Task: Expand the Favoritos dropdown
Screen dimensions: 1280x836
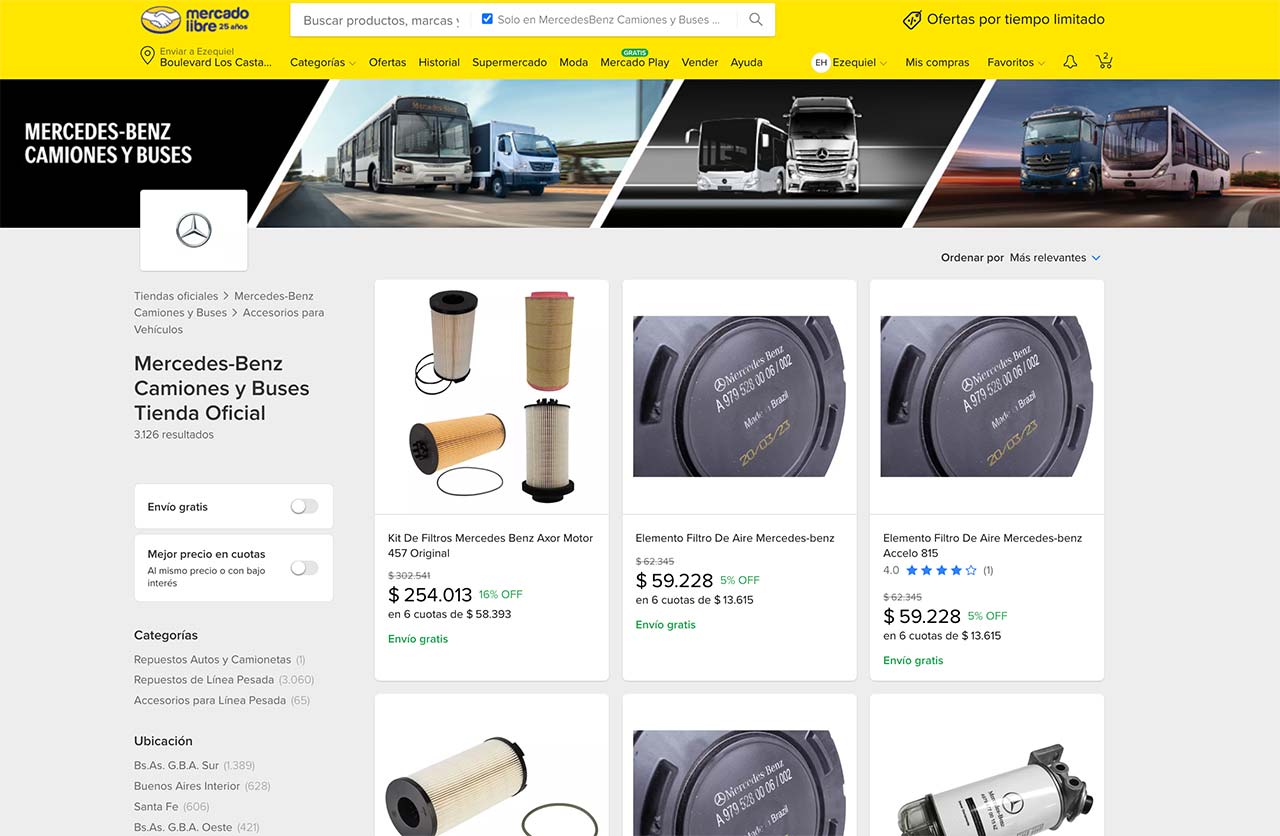Action: (1015, 62)
